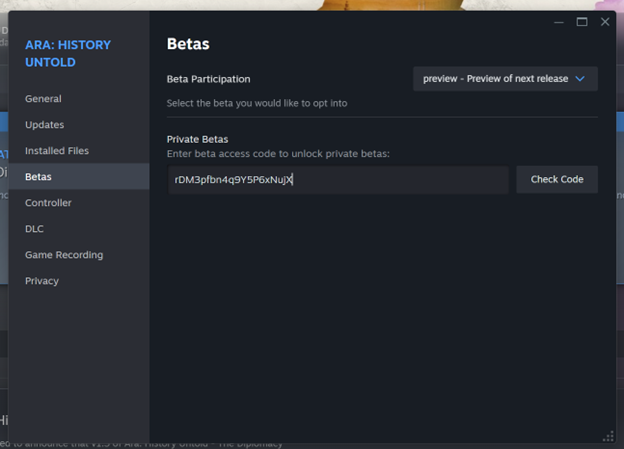624x449 pixels.
Task: Switch to the Updates section
Action: 44,125
